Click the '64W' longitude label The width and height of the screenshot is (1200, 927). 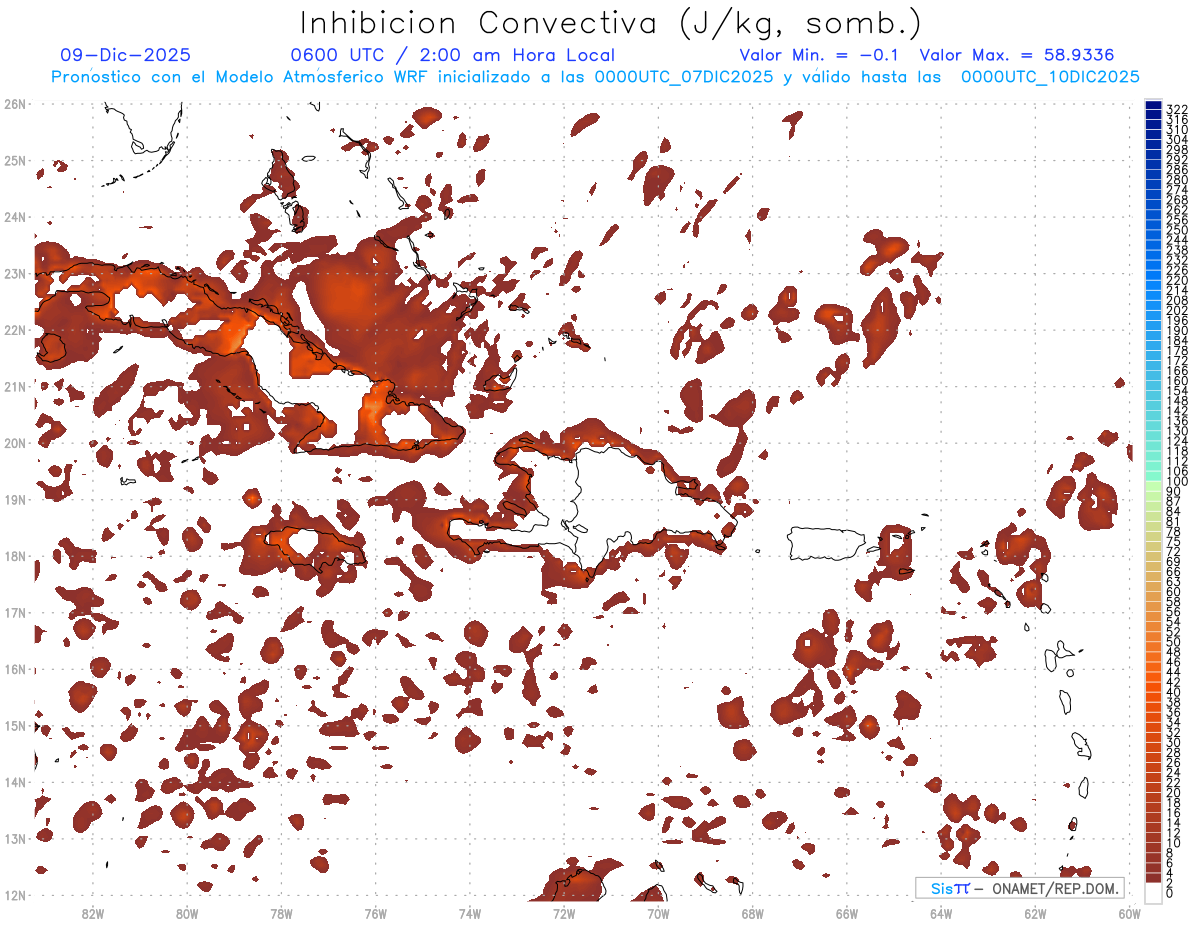tap(941, 913)
